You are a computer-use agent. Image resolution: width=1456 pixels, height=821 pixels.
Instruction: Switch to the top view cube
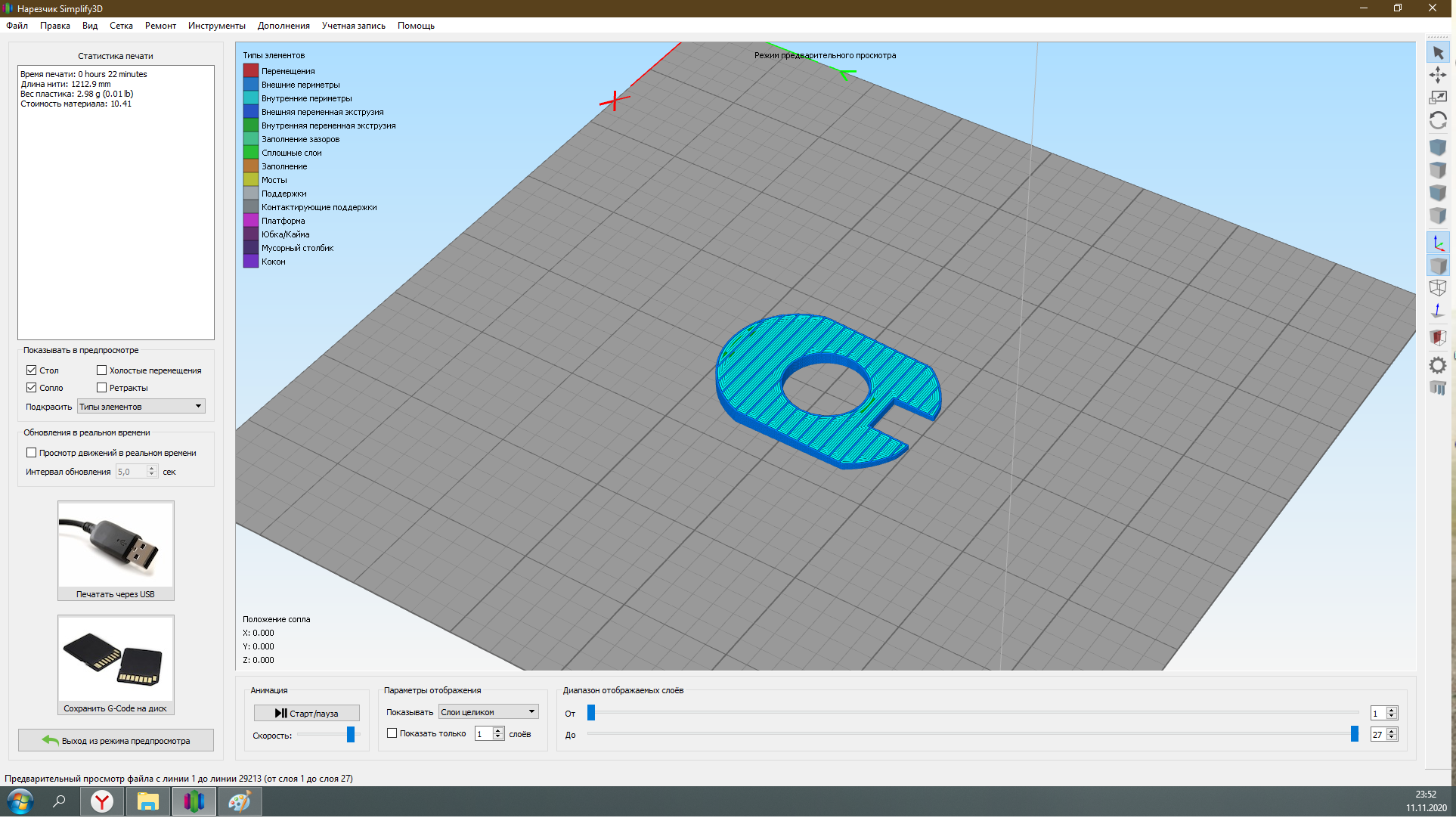(x=1438, y=170)
